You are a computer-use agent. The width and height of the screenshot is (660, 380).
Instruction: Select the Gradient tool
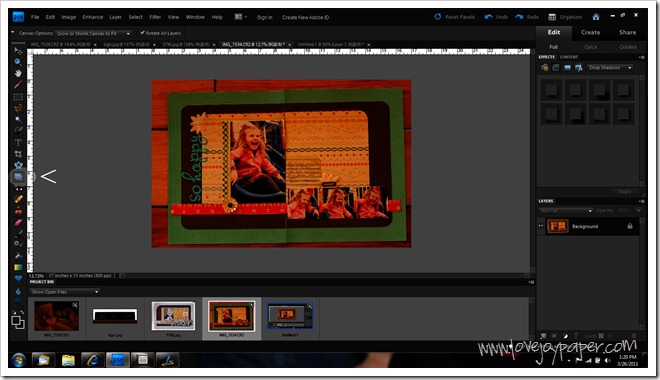(18, 267)
